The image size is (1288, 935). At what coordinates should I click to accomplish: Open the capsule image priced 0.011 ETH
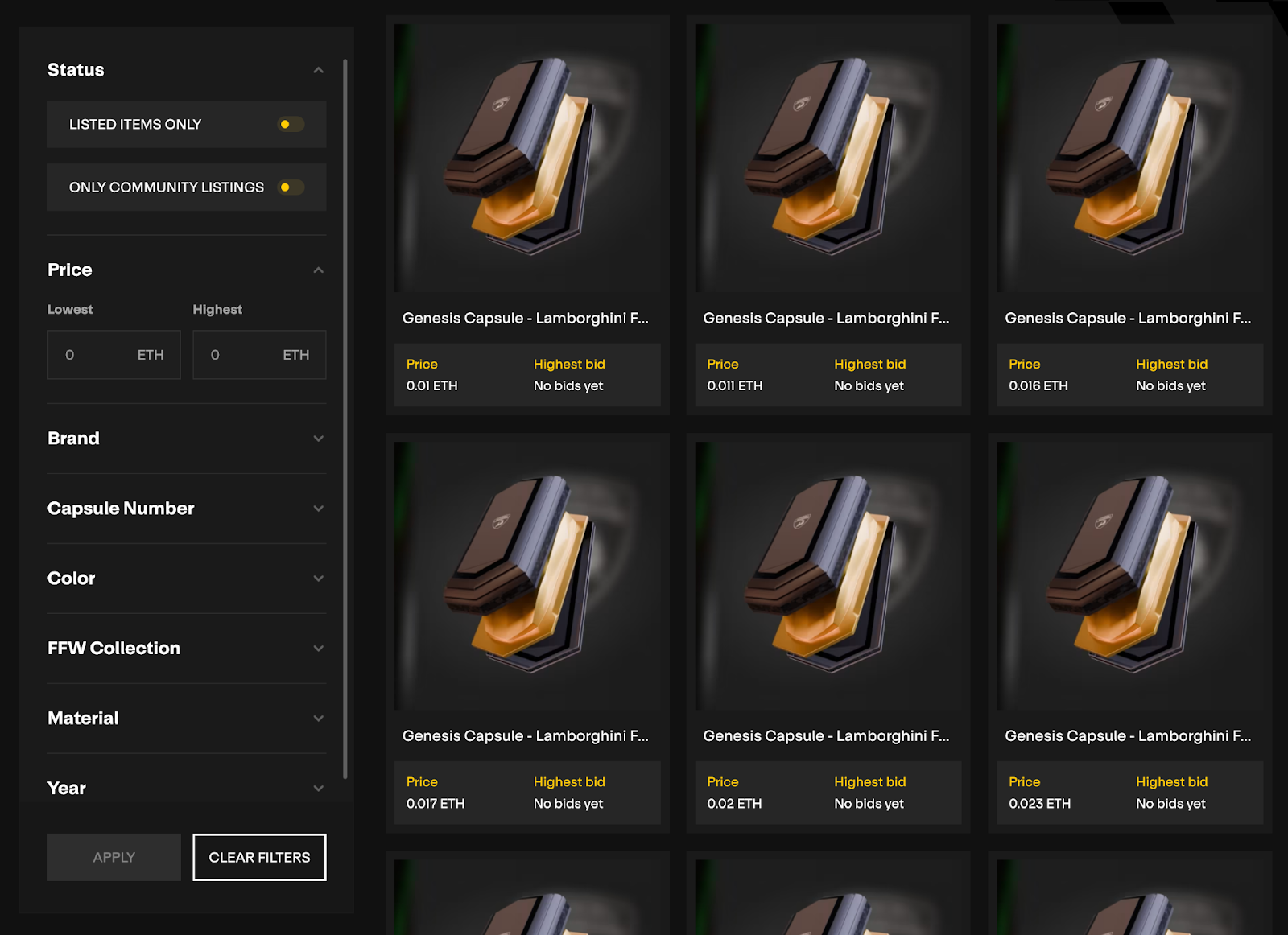(x=828, y=158)
